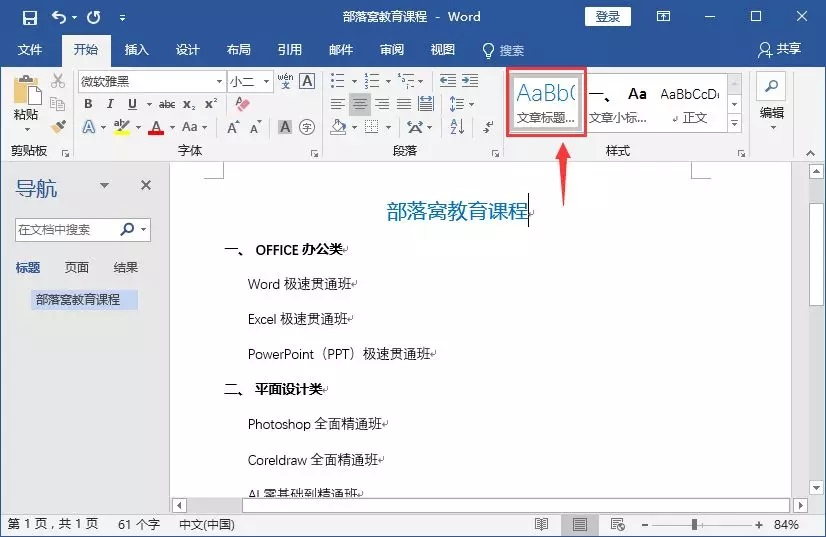Apply the red font color A
The image size is (826, 537).
pyautogui.click(x=156, y=127)
